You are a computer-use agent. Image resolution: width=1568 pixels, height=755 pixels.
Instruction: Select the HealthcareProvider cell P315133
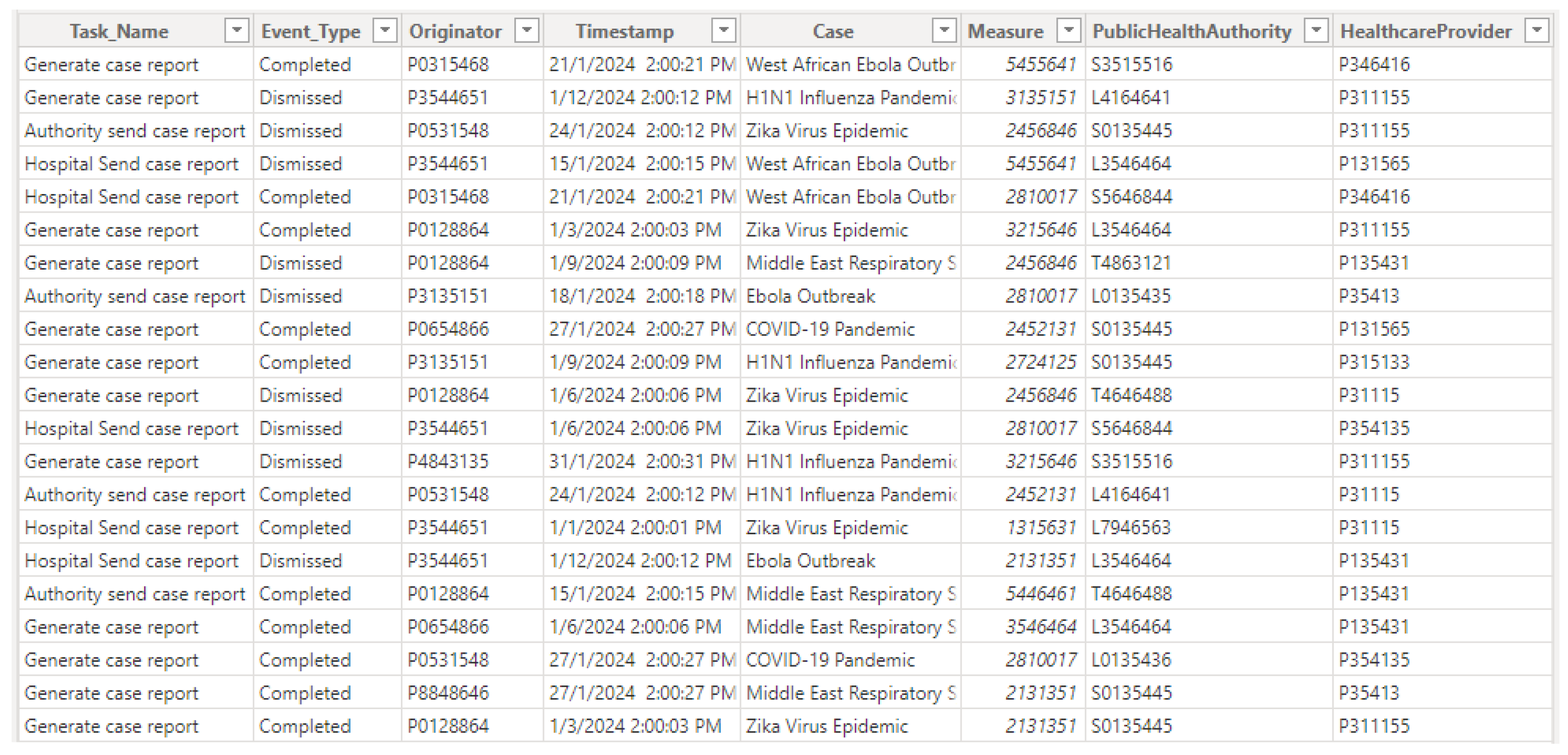[1374, 362]
